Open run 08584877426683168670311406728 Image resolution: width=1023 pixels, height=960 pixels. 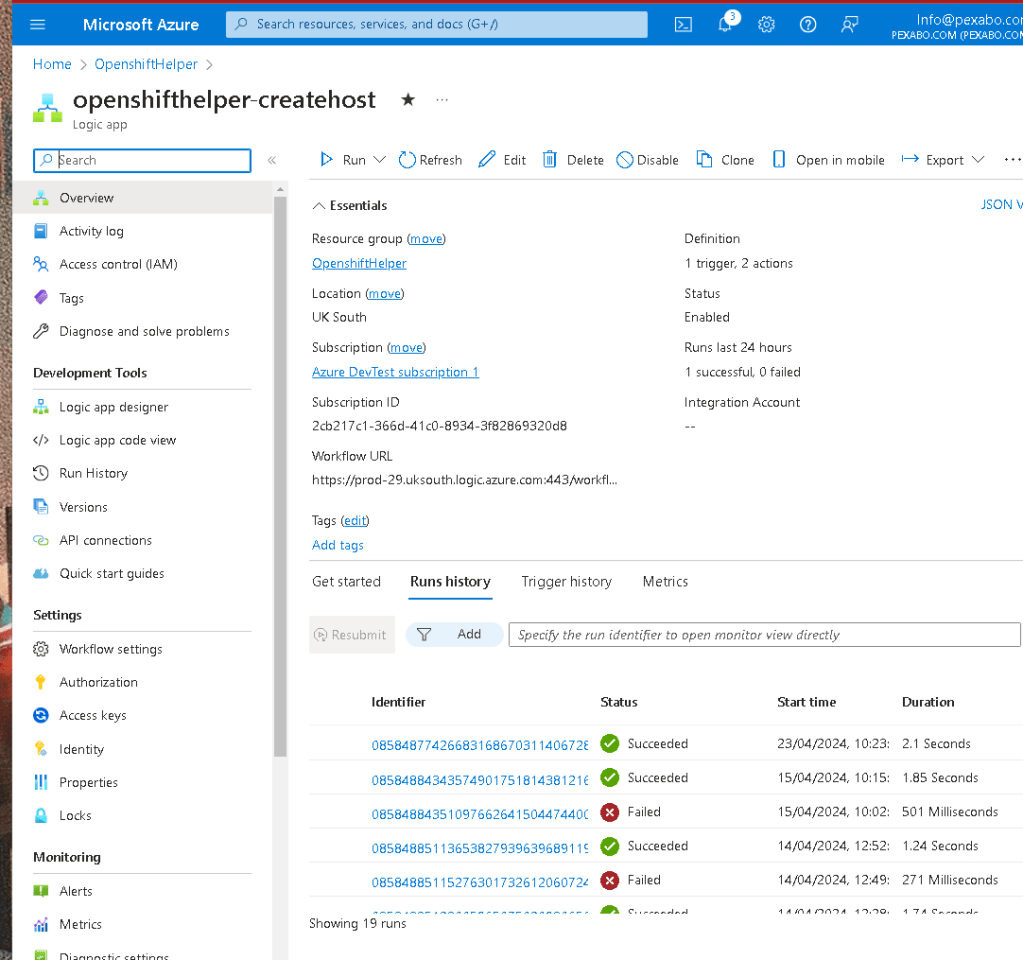pos(480,745)
